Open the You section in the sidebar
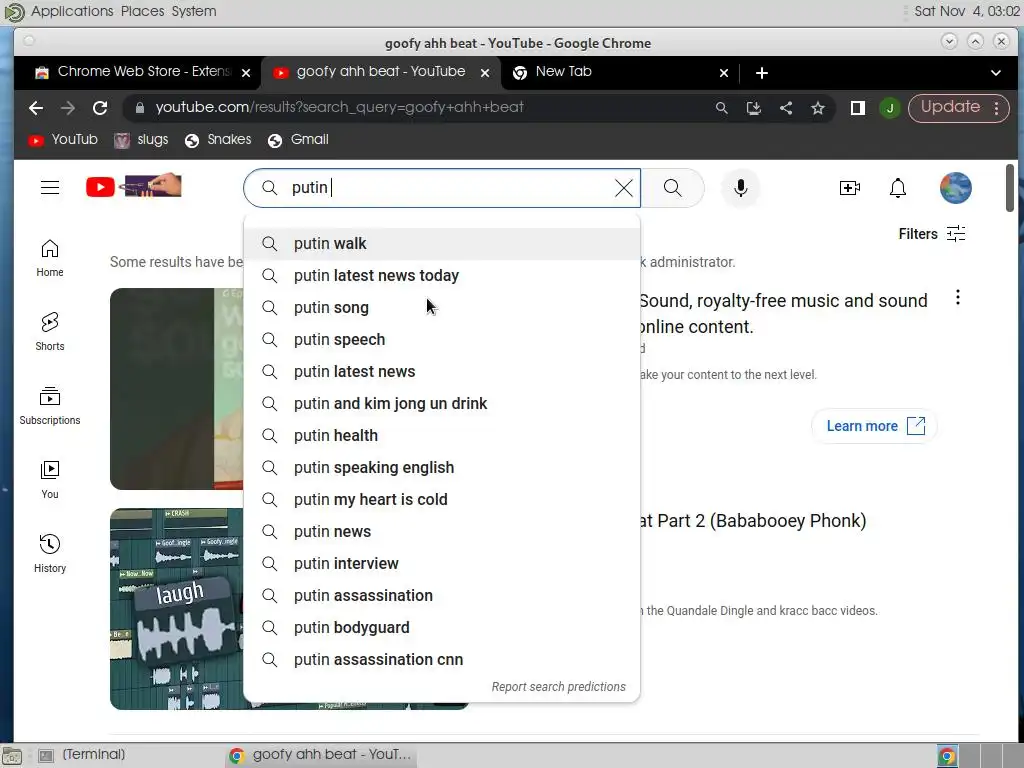This screenshot has width=1024, height=768. (50, 480)
